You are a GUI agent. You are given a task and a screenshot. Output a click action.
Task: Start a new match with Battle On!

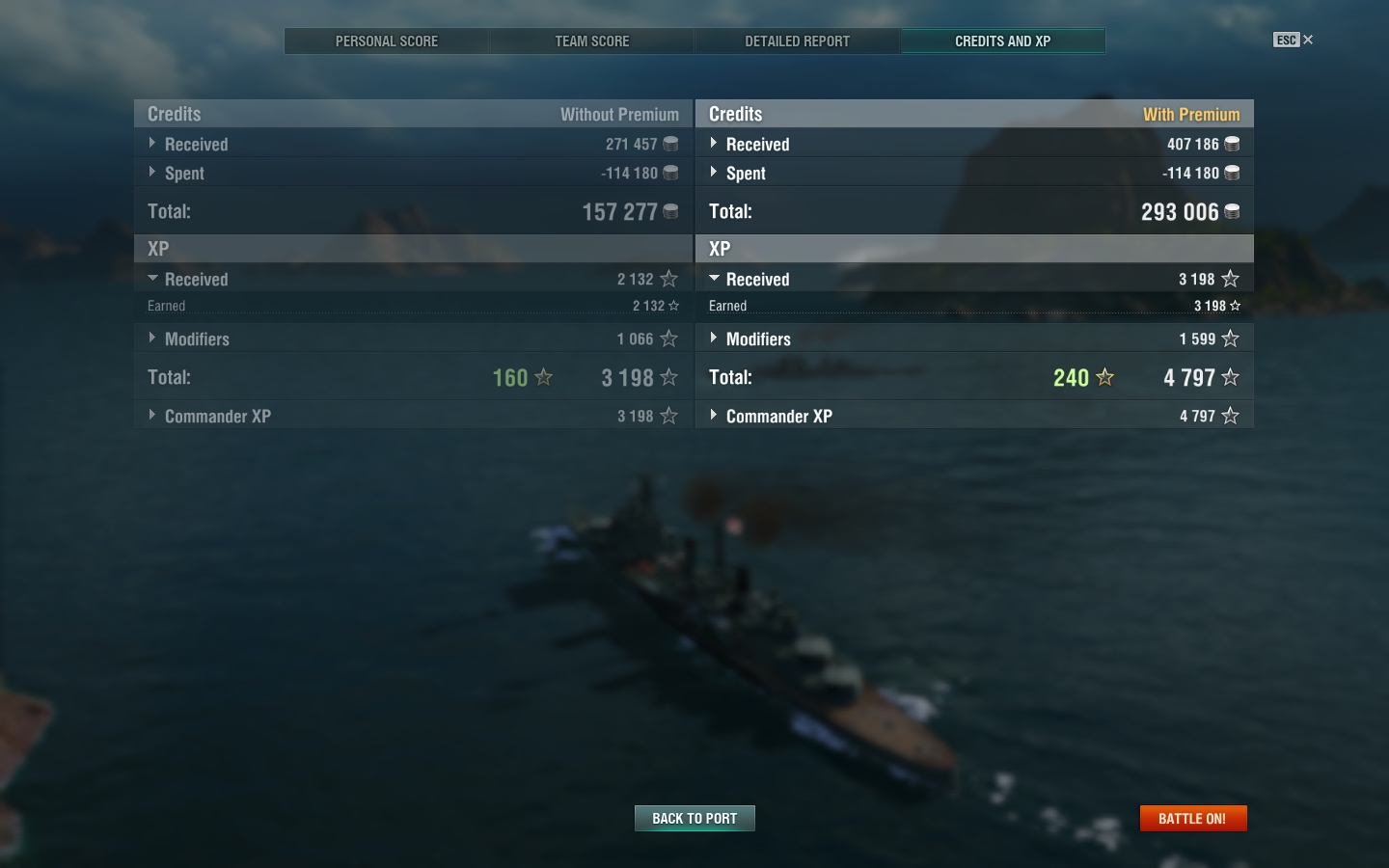tap(1193, 818)
